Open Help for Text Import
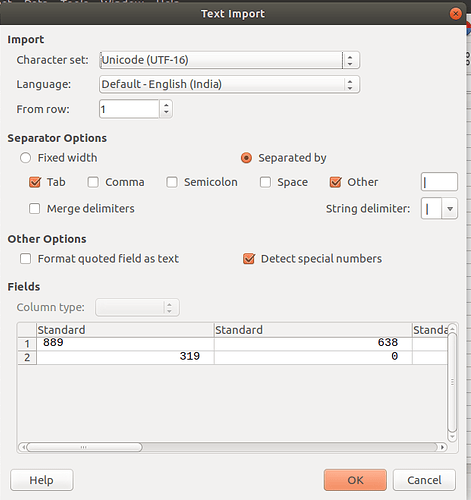This screenshot has width=471, height=500. [x=42, y=480]
